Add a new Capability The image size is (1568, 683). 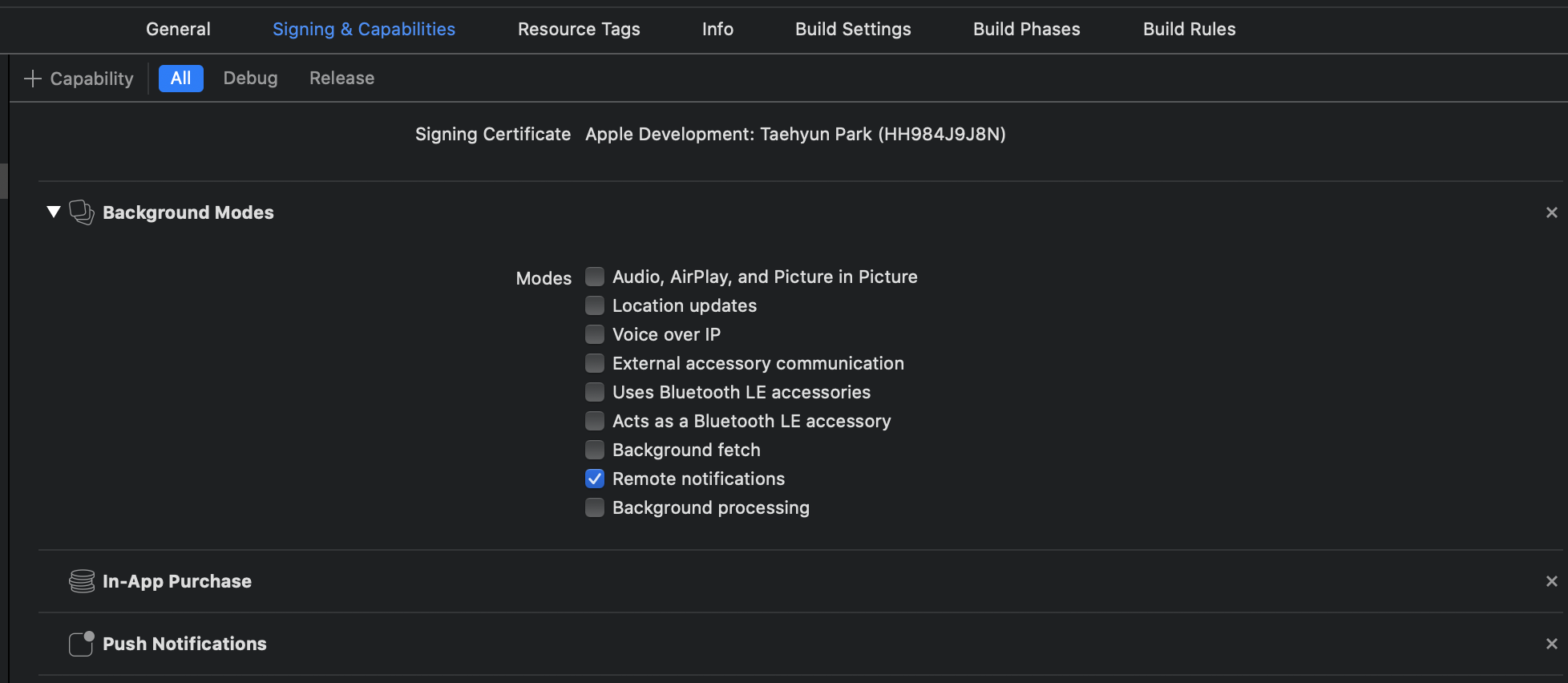coord(79,79)
